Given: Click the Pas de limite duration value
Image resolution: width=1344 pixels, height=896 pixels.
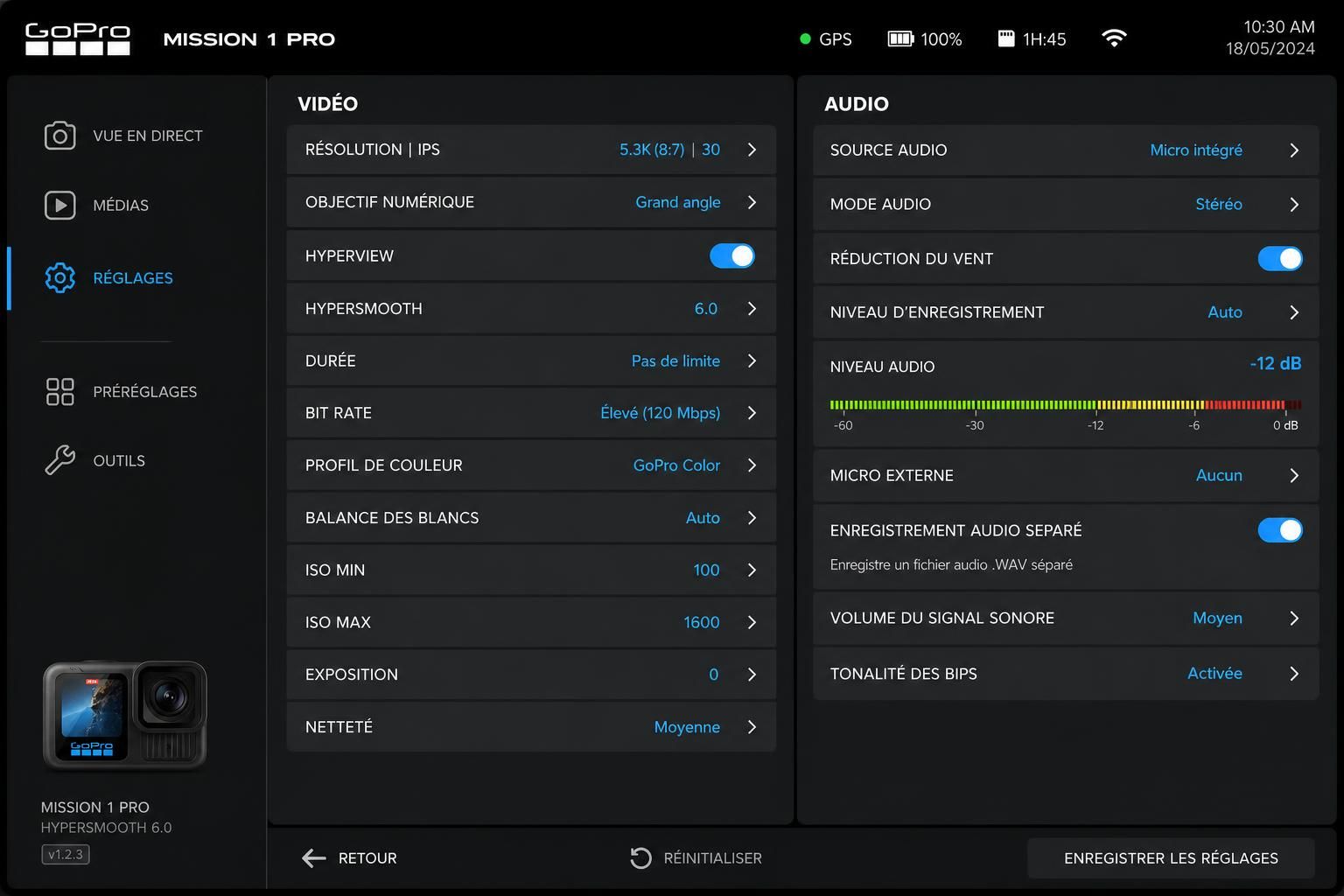Looking at the screenshot, I should [x=675, y=360].
